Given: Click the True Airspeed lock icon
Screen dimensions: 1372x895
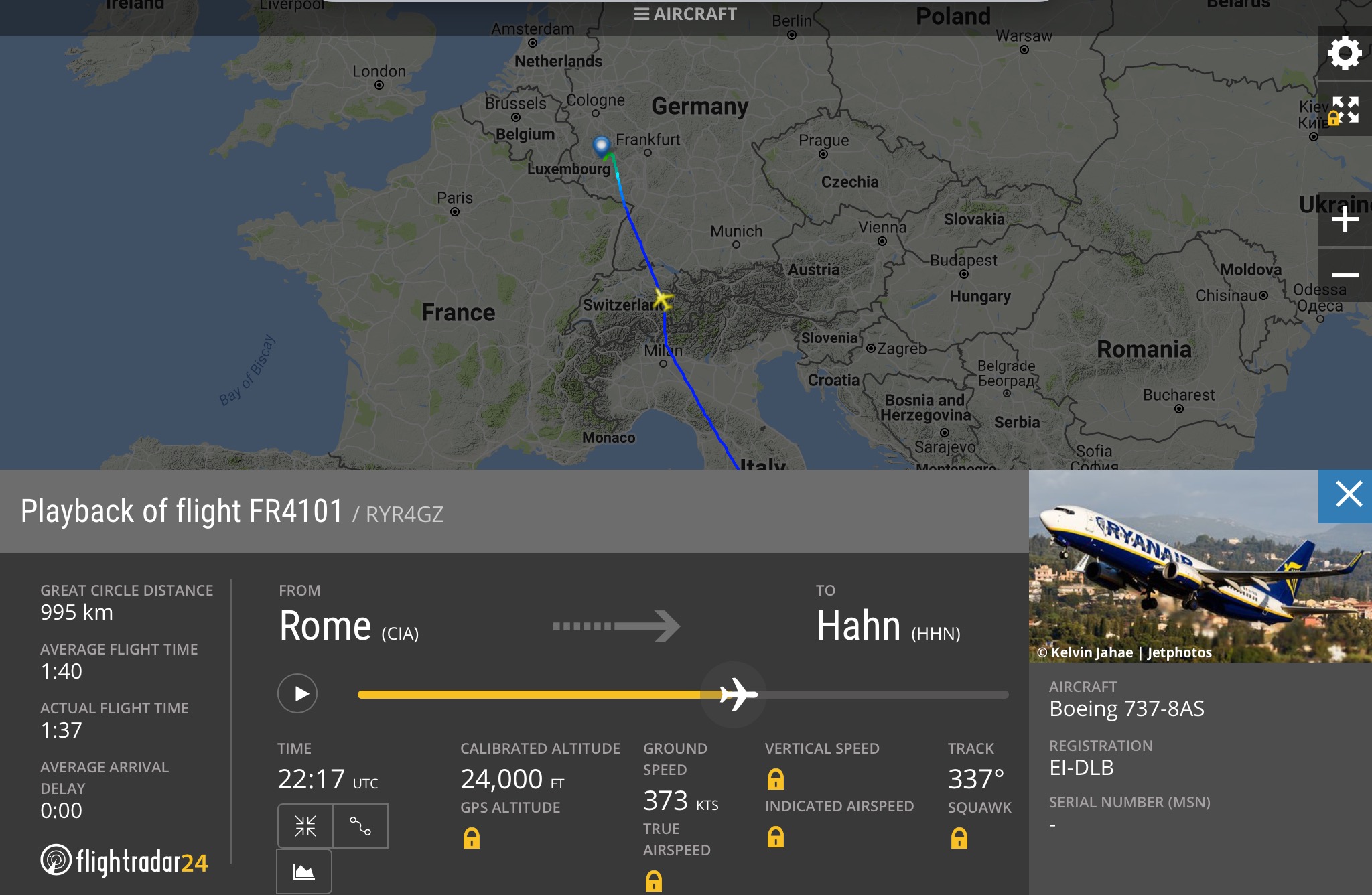Looking at the screenshot, I should pos(654,881).
